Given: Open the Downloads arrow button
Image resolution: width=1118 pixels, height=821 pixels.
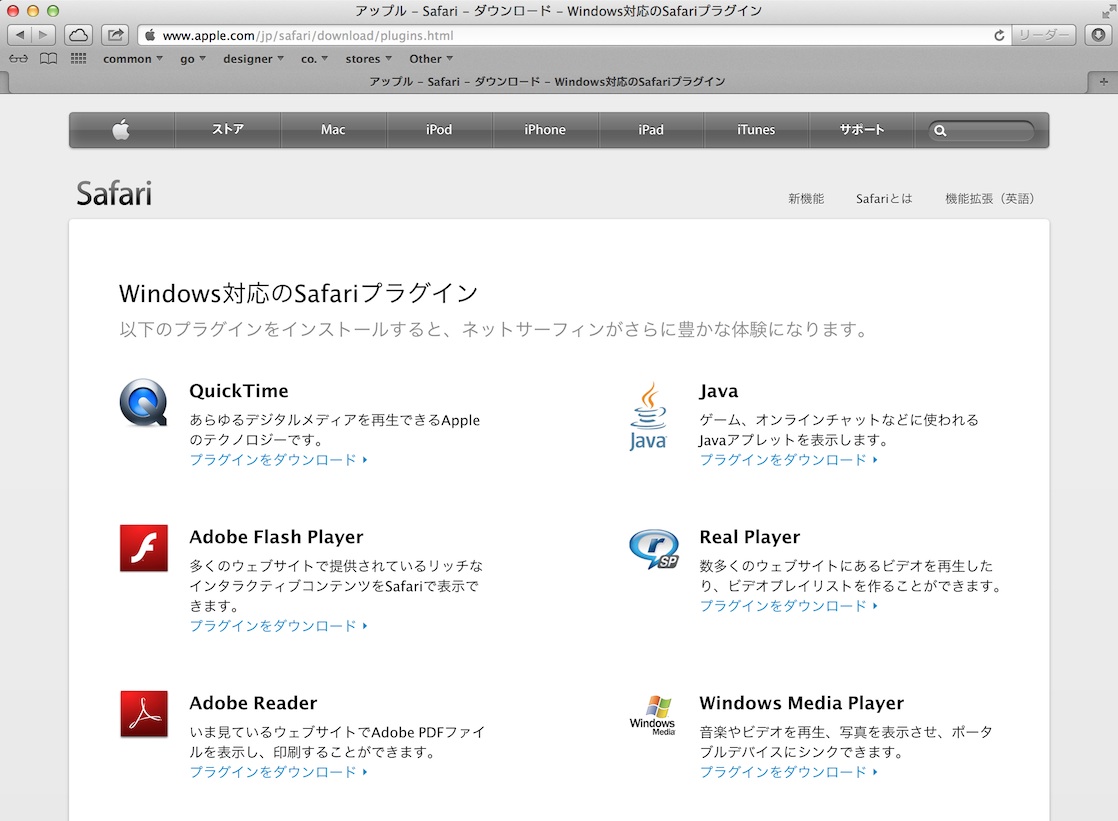Looking at the screenshot, I should [x=1096, y=35].
